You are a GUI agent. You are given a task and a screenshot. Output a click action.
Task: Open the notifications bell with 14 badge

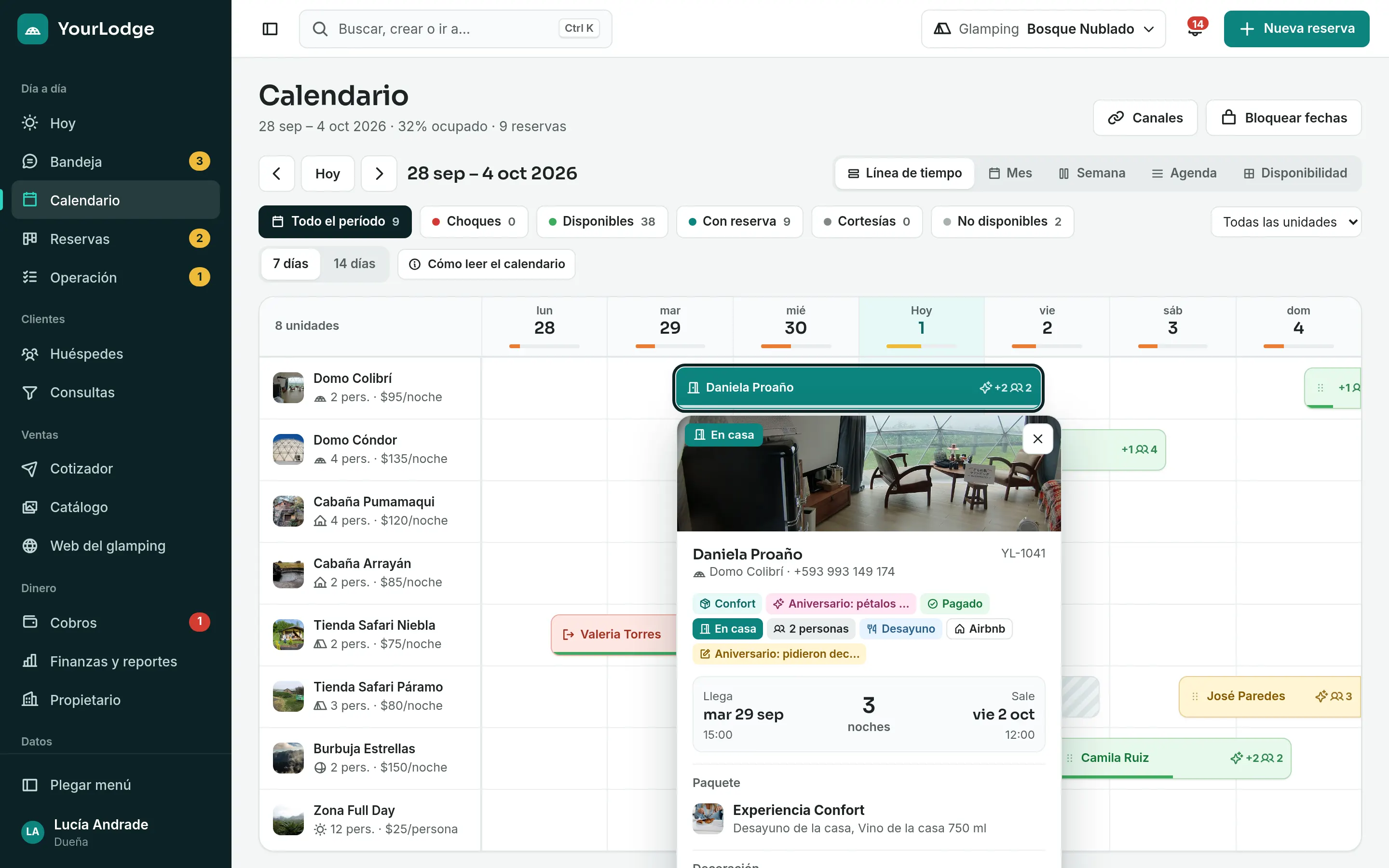pos(1195,28)
